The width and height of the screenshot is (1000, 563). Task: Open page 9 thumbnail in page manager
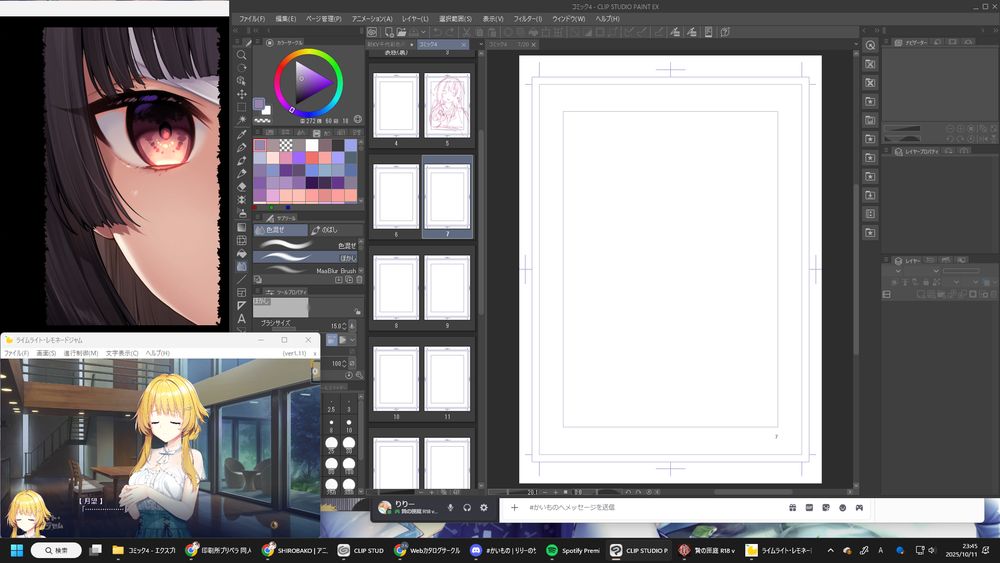(x=447, y=288)
